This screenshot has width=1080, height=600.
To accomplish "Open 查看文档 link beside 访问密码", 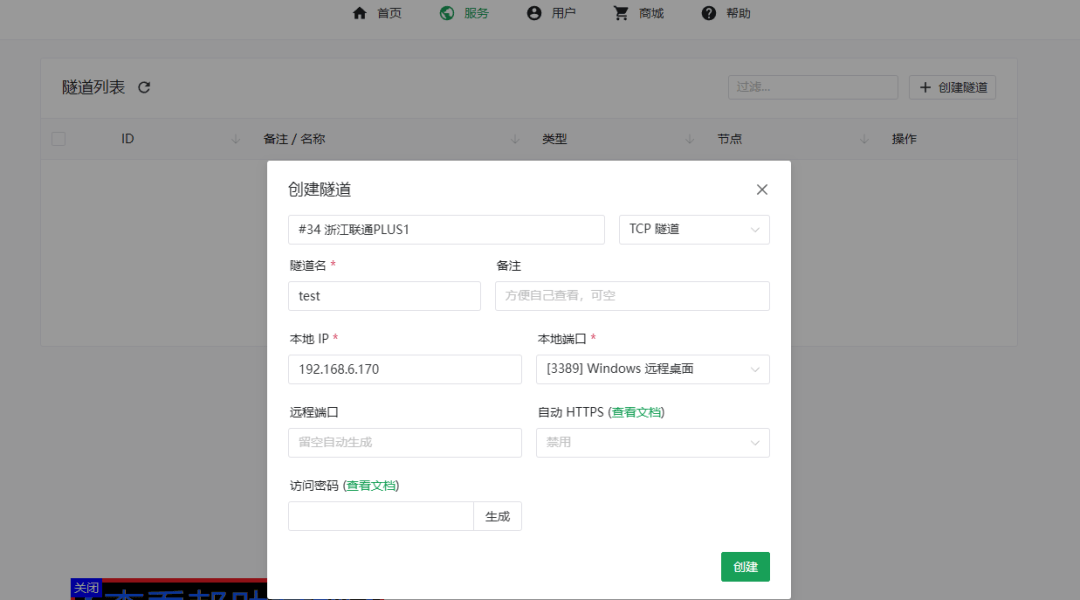I will coord(371,486).
